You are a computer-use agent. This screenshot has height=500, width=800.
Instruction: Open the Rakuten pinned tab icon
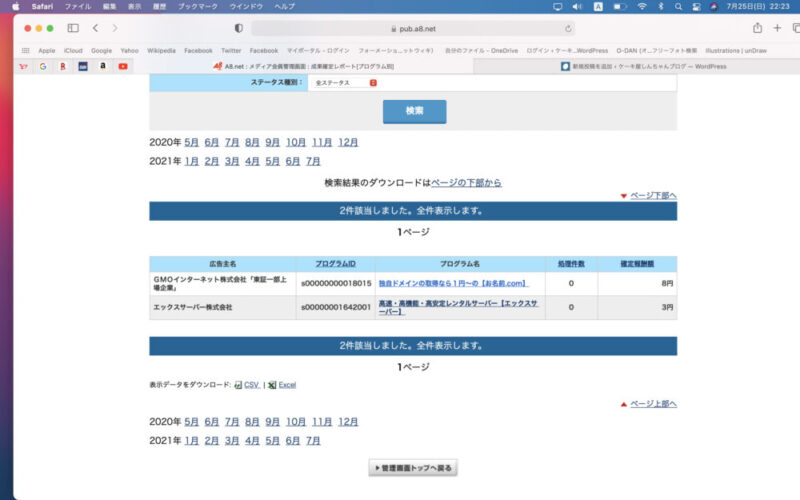[63, 66]
